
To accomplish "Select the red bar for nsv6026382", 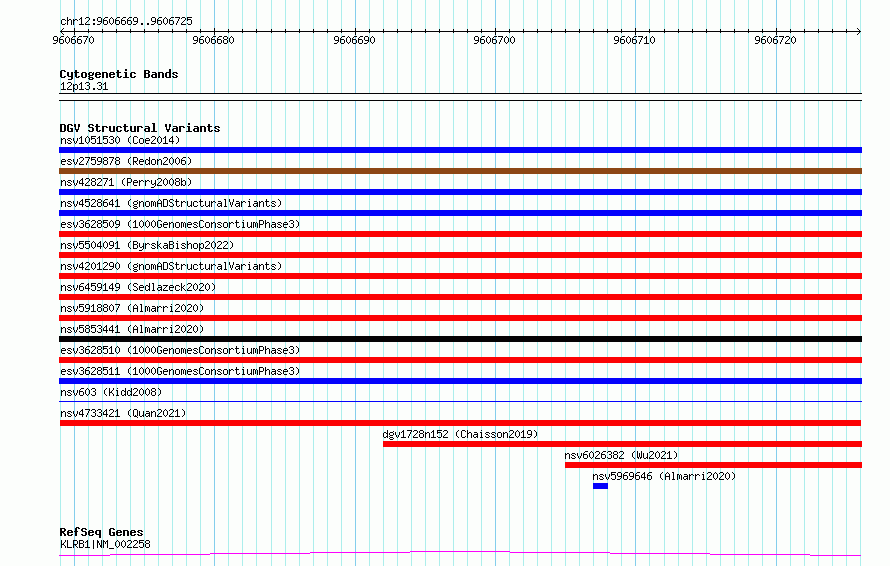I will [x=713, y=465].
